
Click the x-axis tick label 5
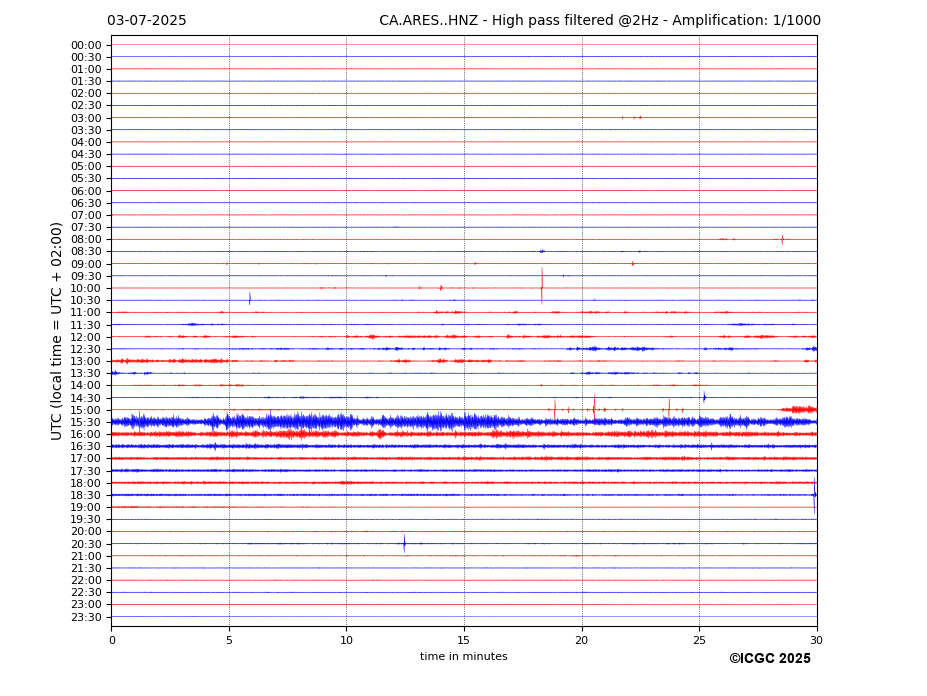tap(229, 640)
